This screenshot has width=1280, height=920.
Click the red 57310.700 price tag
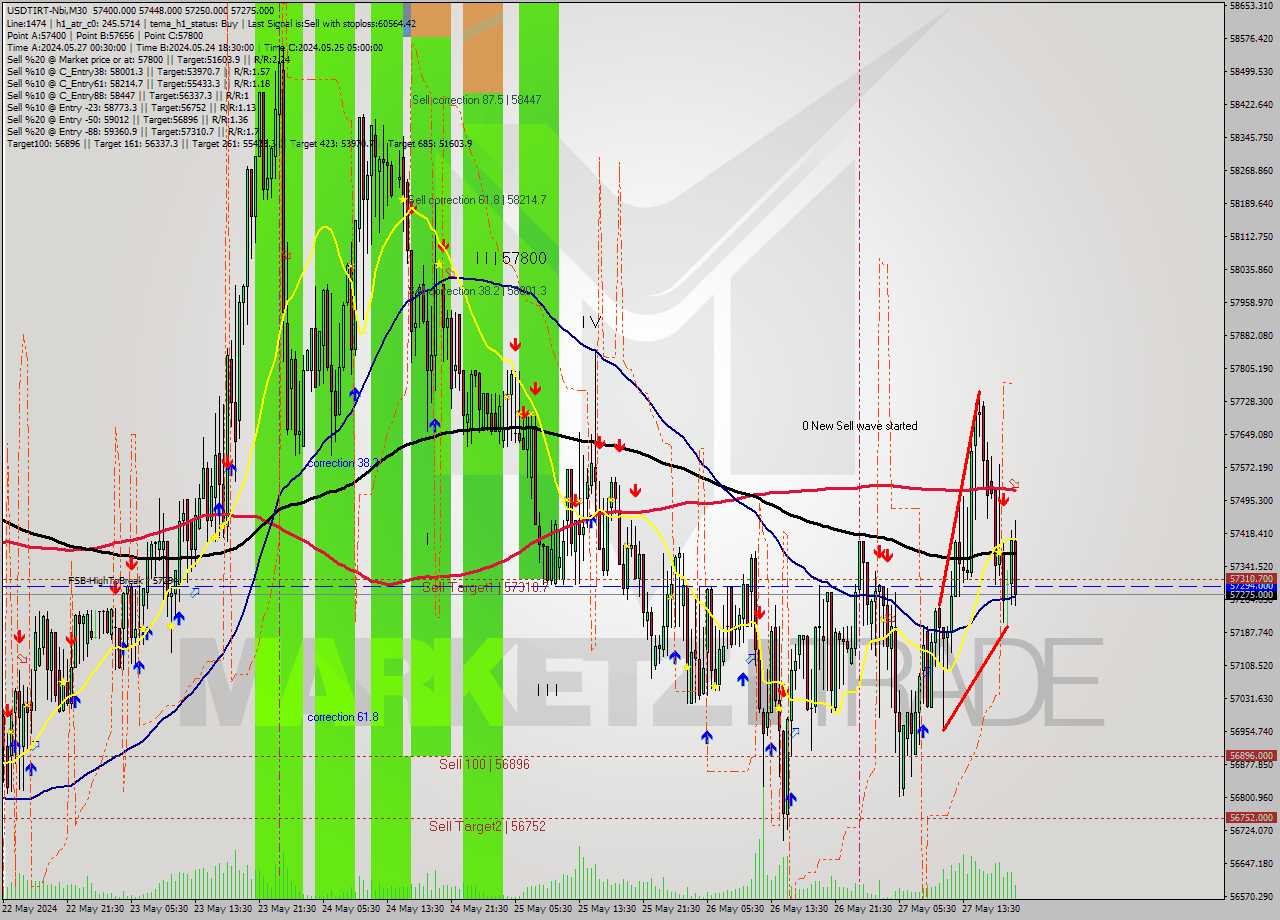1251,578
